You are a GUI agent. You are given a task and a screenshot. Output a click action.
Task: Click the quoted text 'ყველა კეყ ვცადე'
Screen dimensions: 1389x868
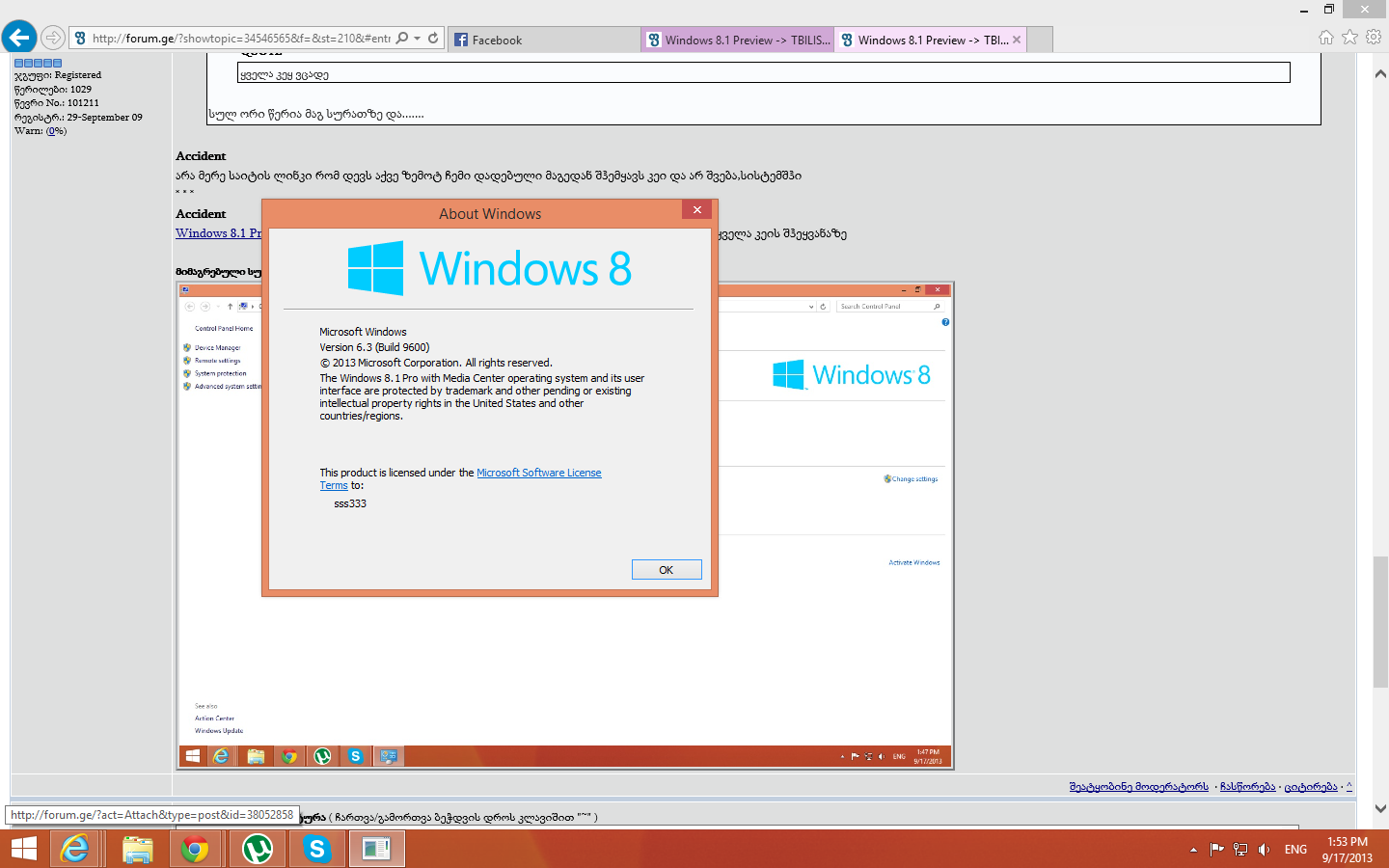(x=285, y=75)
